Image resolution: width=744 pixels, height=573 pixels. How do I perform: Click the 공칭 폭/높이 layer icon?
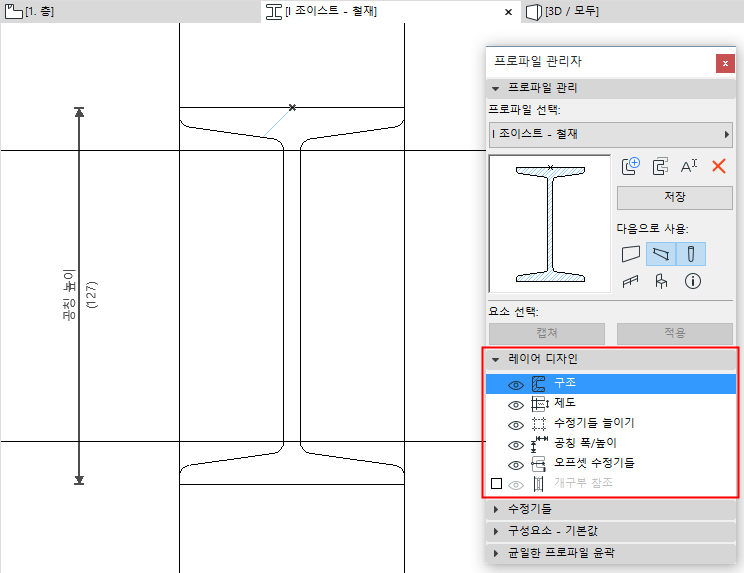pyautogui.click(x=539, y=444)
